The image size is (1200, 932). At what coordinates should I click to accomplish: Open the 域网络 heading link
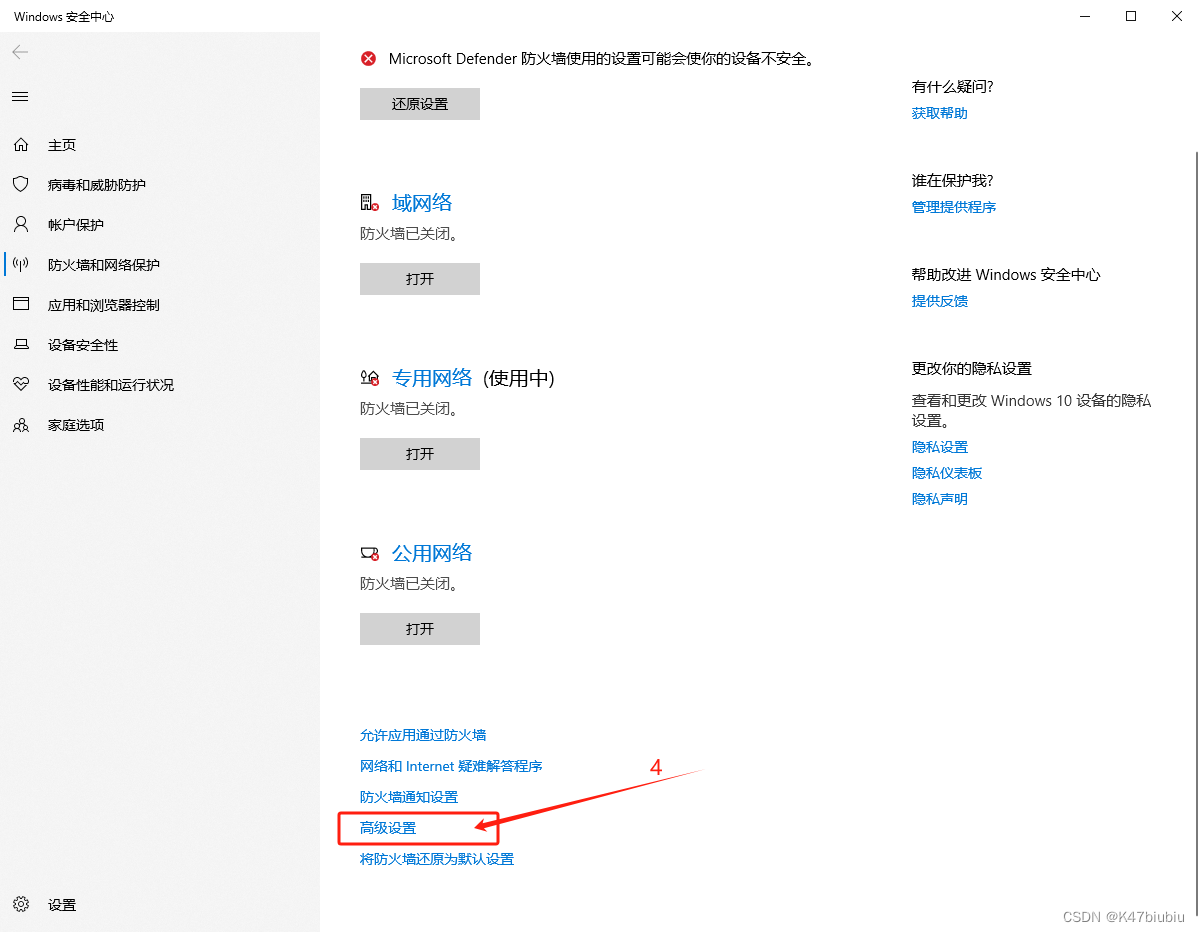tap(422, 203)
